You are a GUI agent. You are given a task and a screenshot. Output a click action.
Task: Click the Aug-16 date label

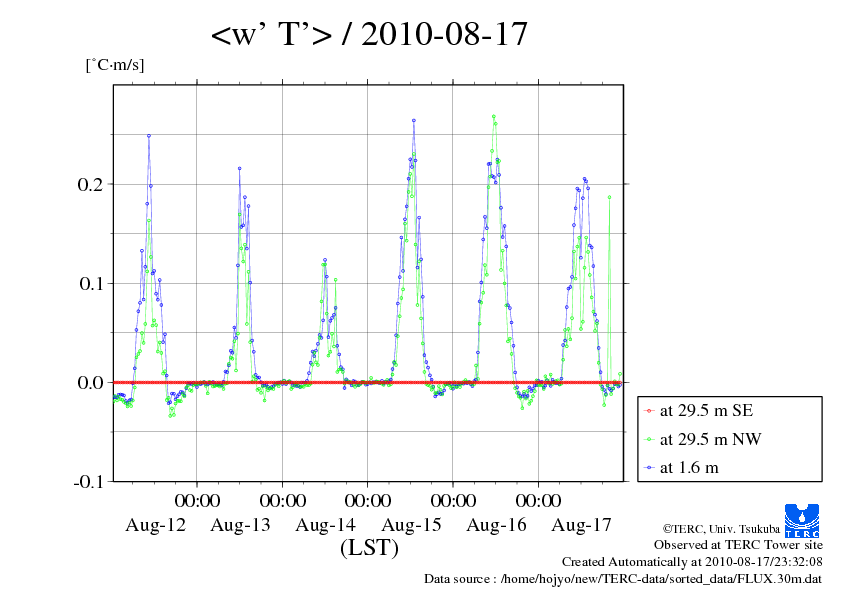(x=496, y=525)
